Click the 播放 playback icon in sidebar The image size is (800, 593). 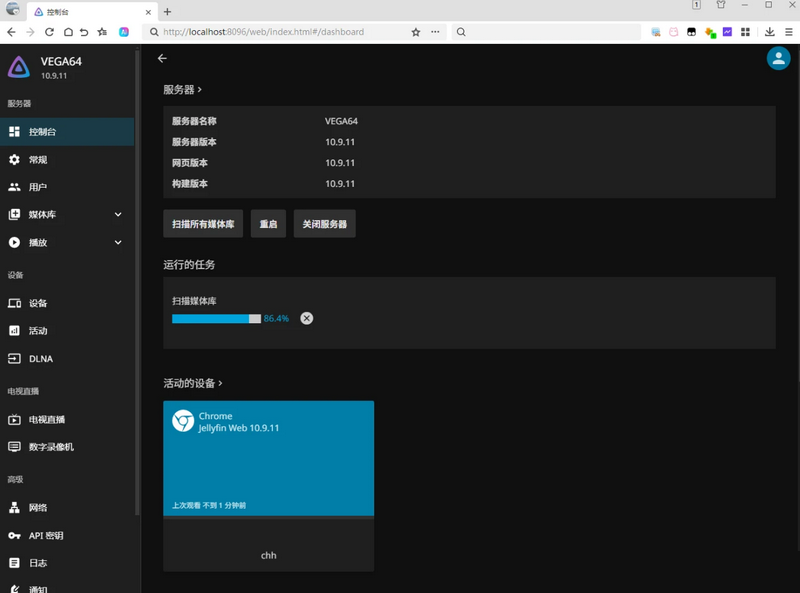14,242
